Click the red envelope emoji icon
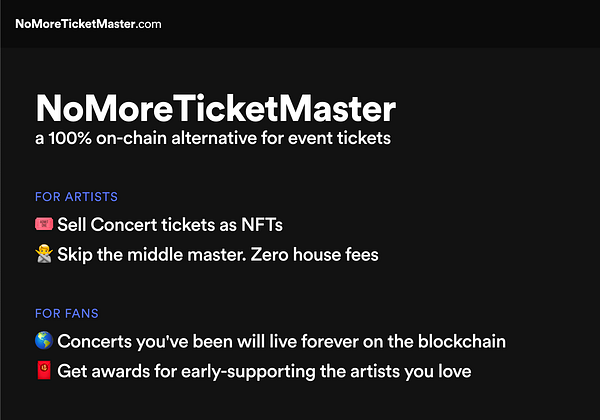Viewport: 600px width, 420px height. (x=43, y=372)
